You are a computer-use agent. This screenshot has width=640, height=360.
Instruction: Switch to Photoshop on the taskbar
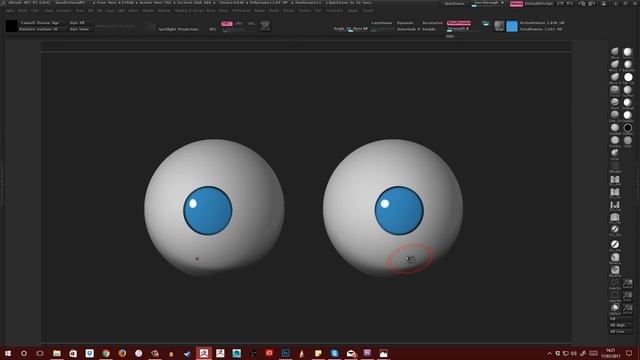click(285, 353)
